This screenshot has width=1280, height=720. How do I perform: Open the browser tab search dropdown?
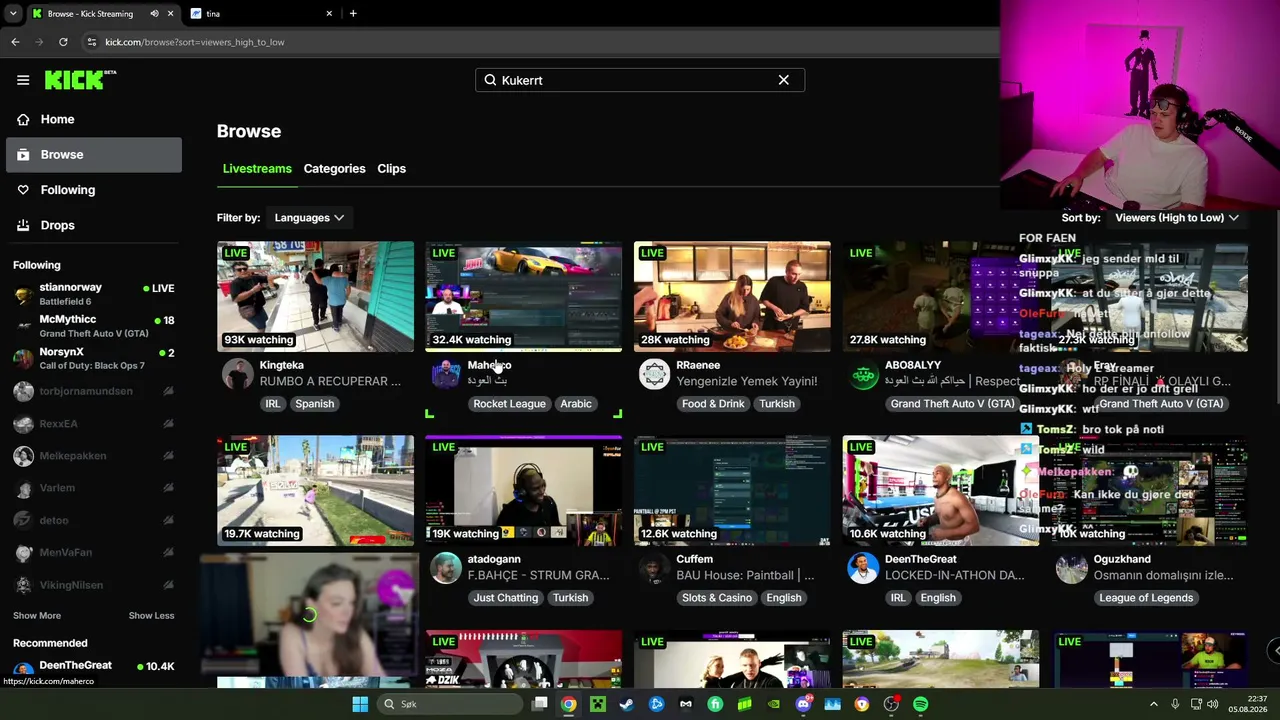[x=13, y=13]
